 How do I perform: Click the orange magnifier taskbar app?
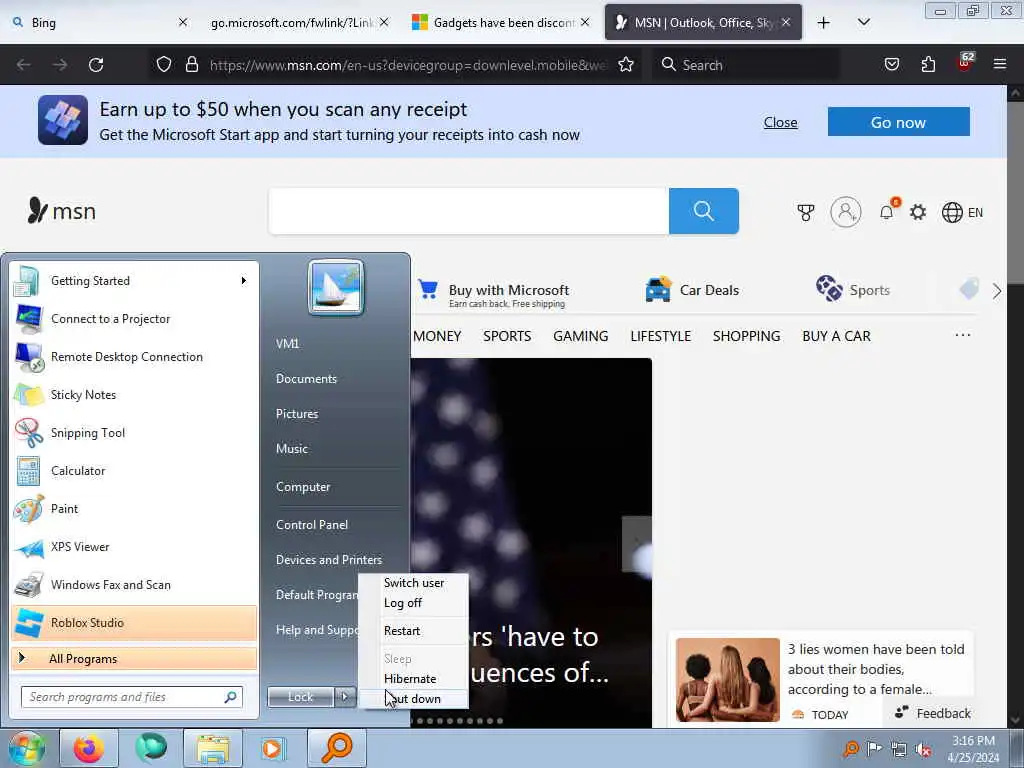pyautogui.click(x=336, y=748)
